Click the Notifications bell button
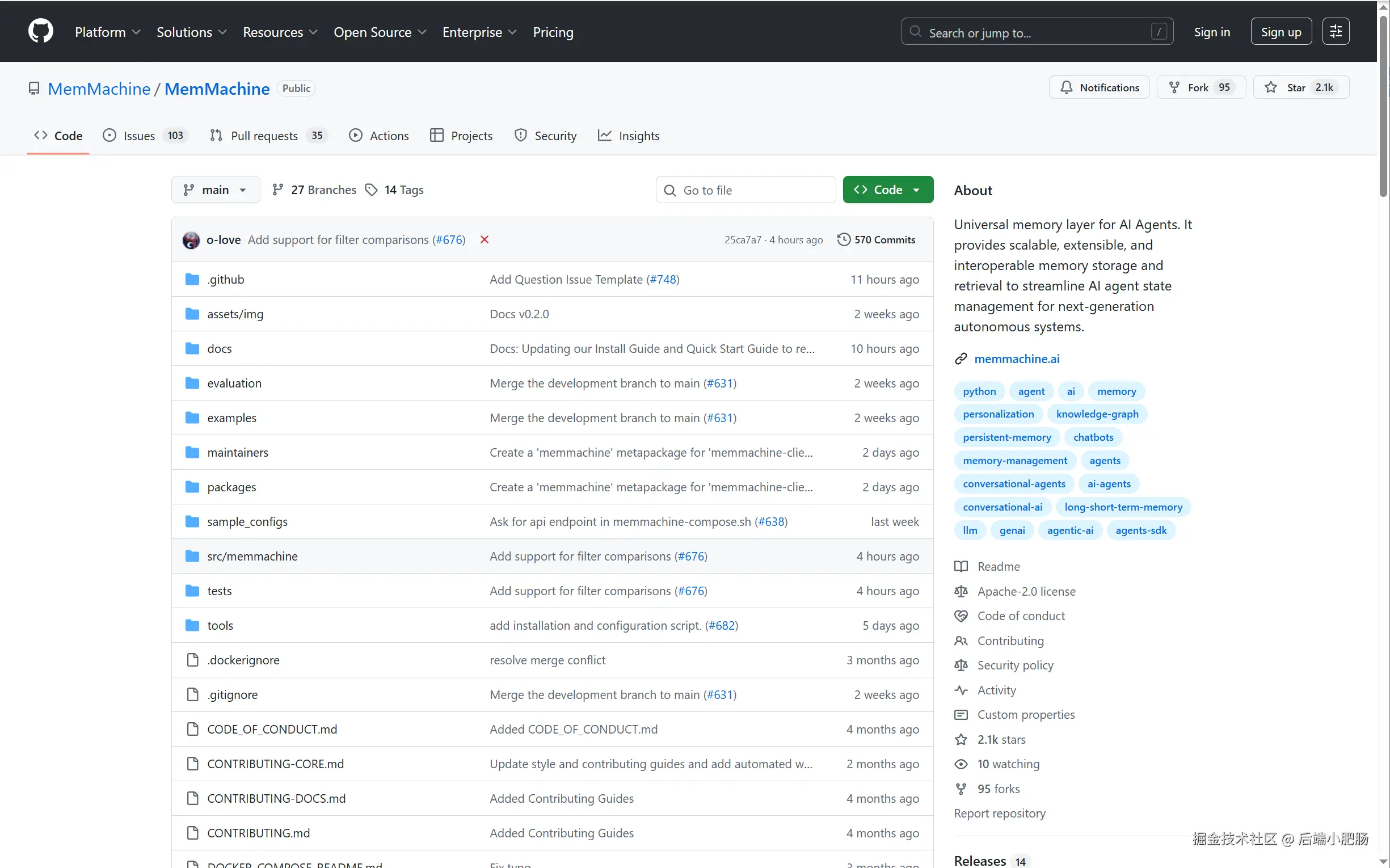This screenshot has height=868, width=1390. pyautogui.click(x=1099, y=87)
